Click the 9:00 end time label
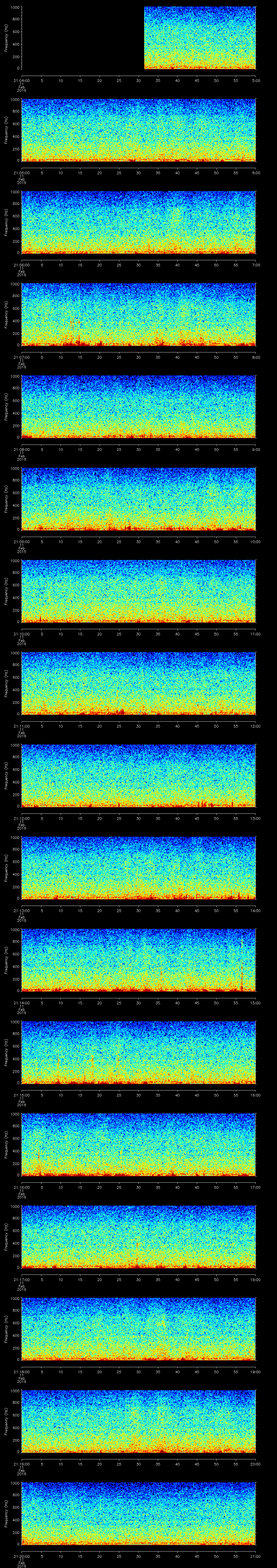 coord(256,449)
